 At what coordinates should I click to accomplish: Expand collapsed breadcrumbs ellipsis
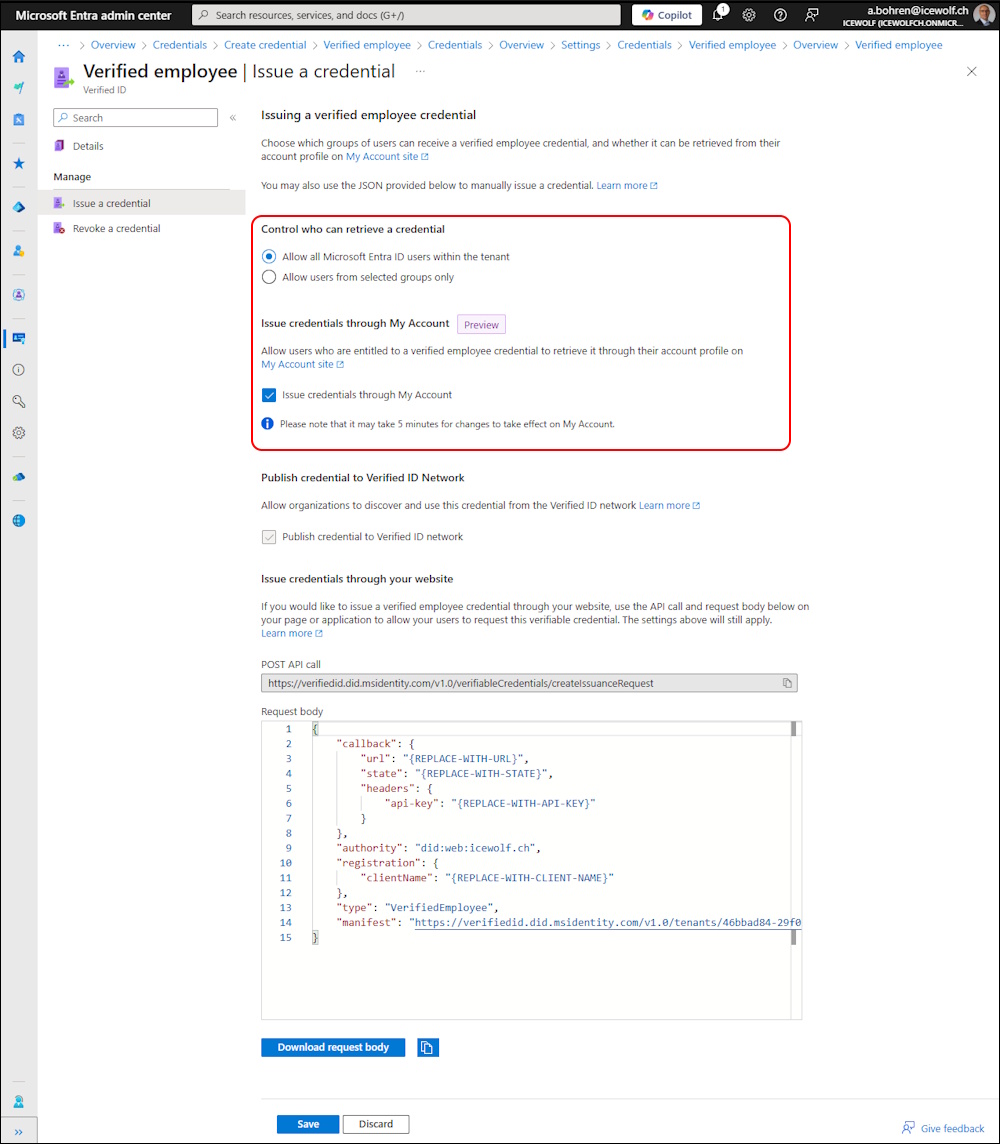(64, 45)
